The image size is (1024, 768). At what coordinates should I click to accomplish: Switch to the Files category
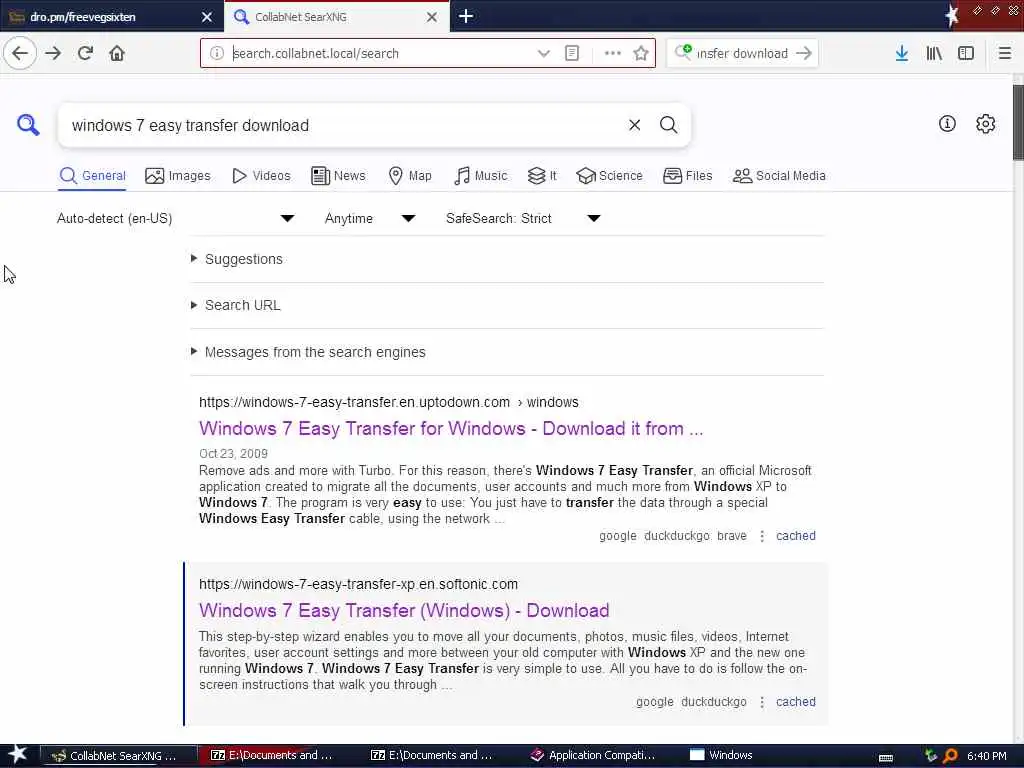click(x=687, y=176)
